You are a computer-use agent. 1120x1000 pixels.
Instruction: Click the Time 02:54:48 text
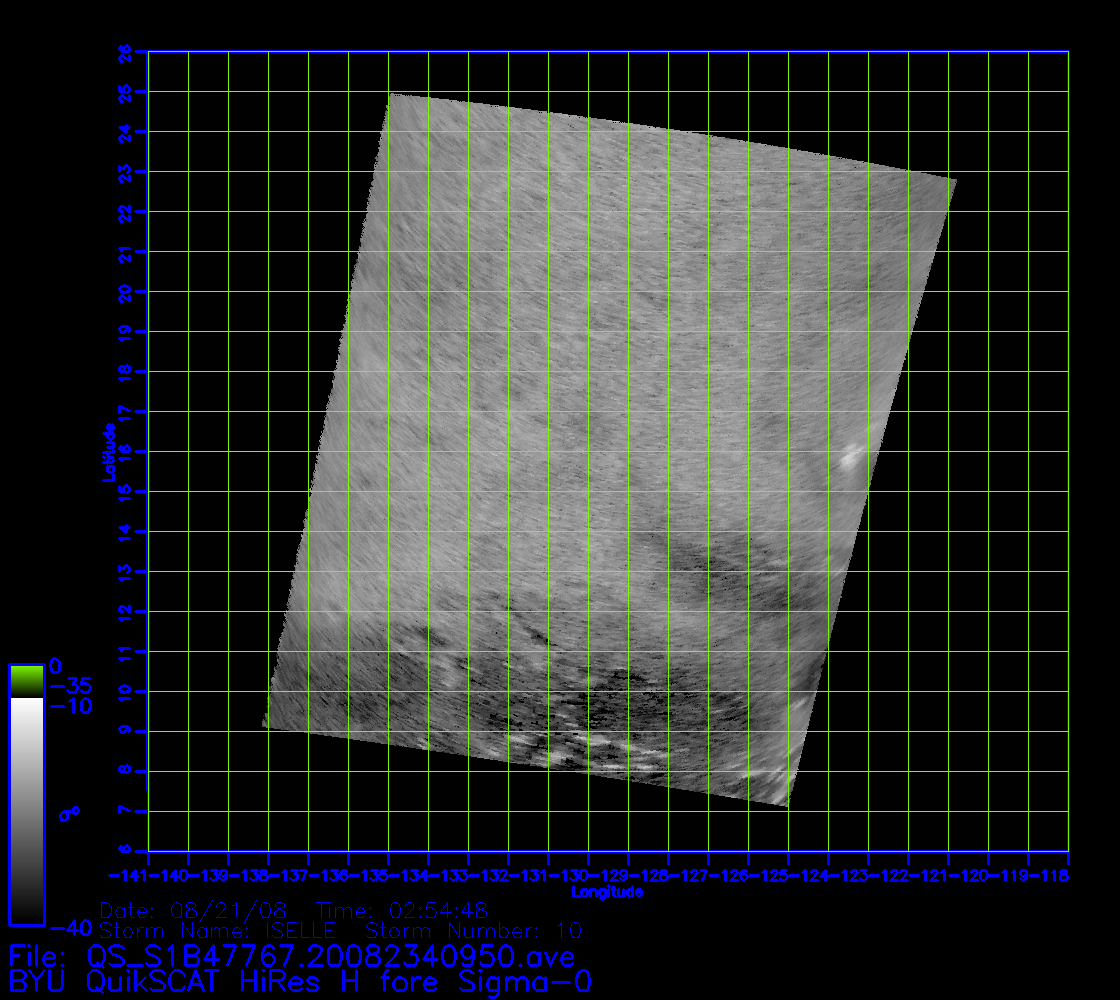pyautogui.click(x=402, y=911)
